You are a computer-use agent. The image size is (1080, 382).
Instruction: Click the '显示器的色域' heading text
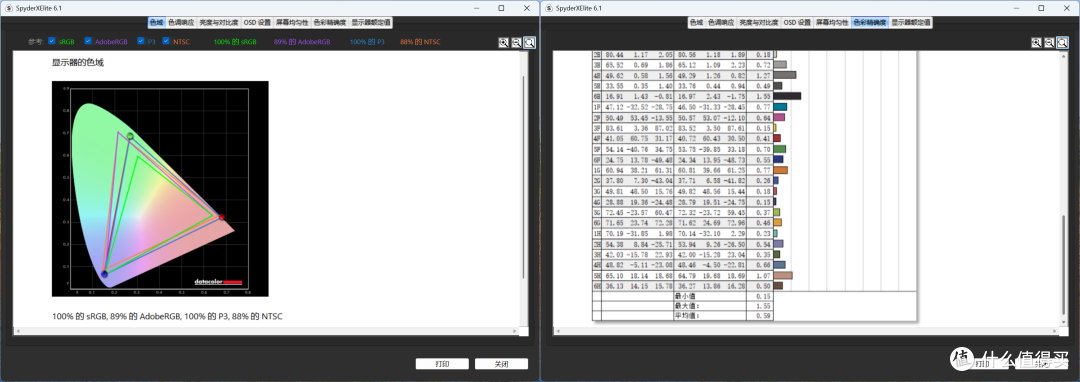[78, 63]
